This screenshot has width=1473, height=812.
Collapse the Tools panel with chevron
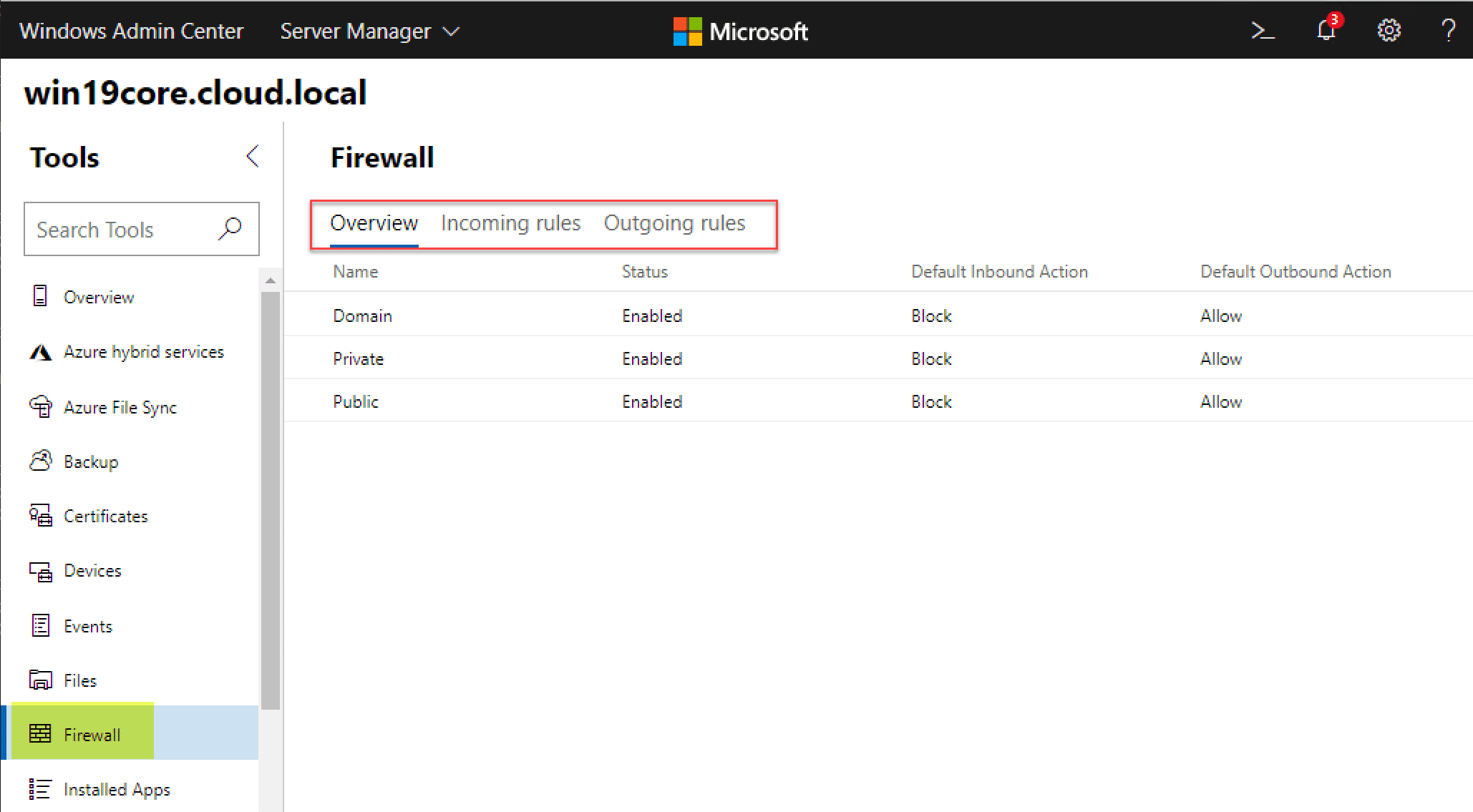[x=252, y=157]
